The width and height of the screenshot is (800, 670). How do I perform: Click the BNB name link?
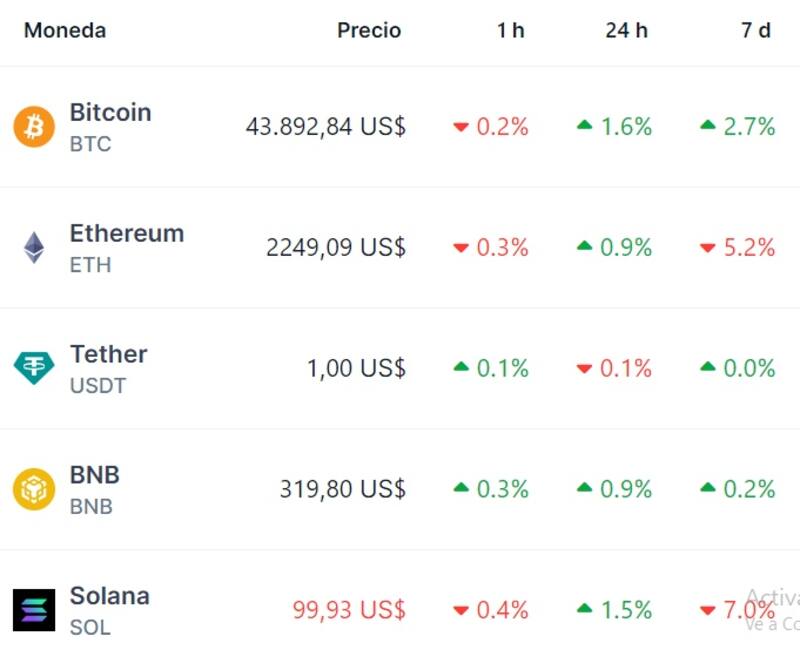tap(94, 475)
